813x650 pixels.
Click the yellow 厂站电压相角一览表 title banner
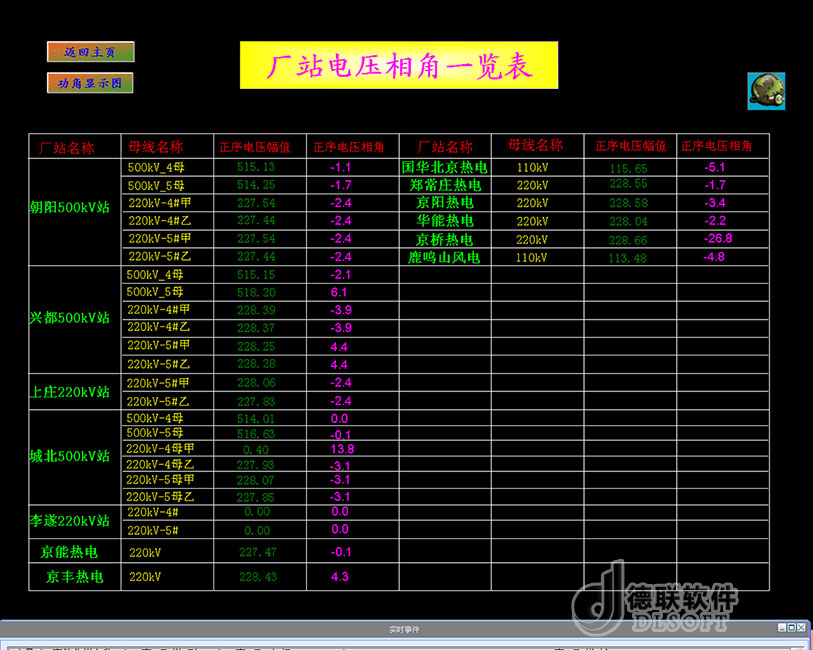click(x=398, y=66)
